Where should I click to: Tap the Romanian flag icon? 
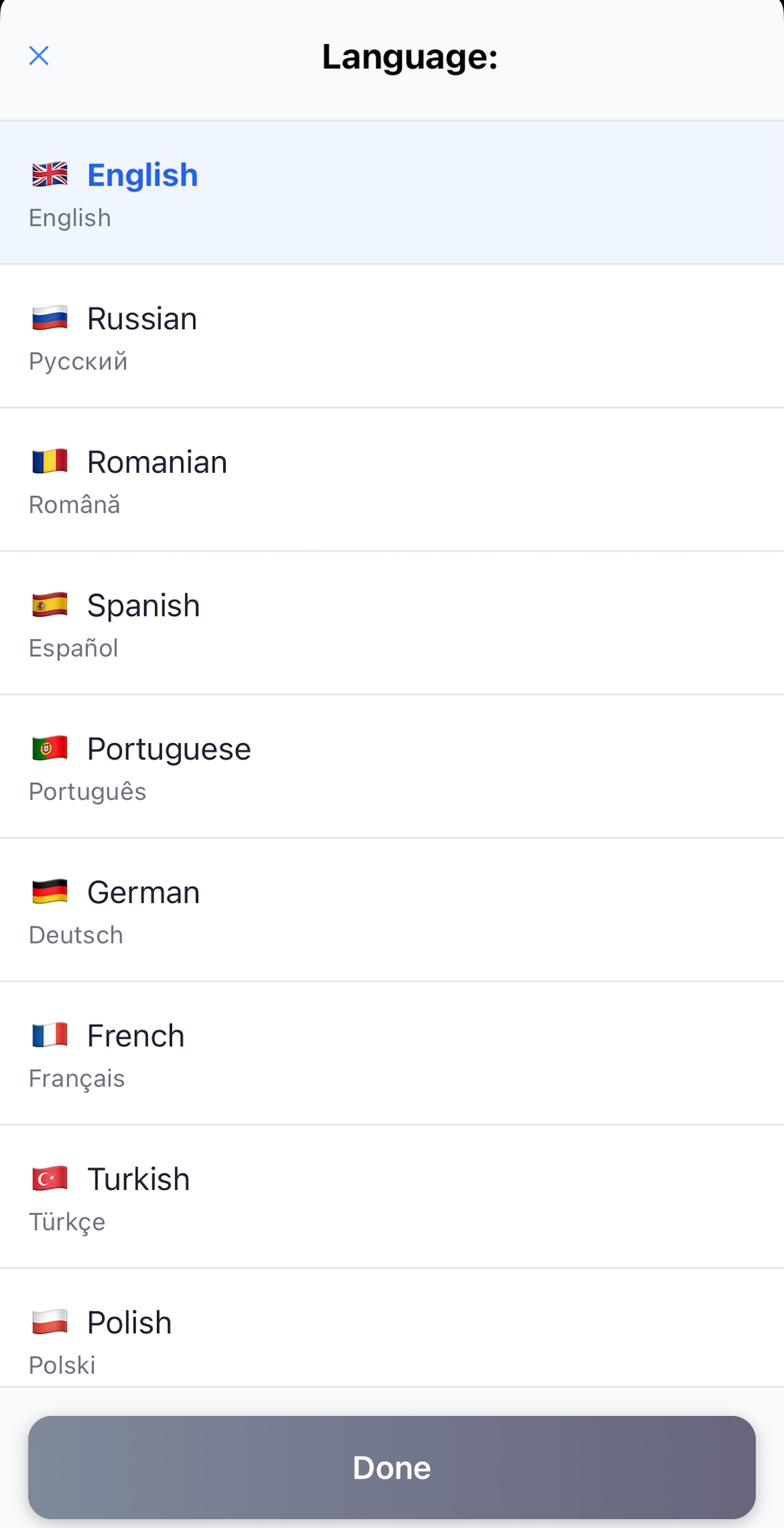(50, 462)
